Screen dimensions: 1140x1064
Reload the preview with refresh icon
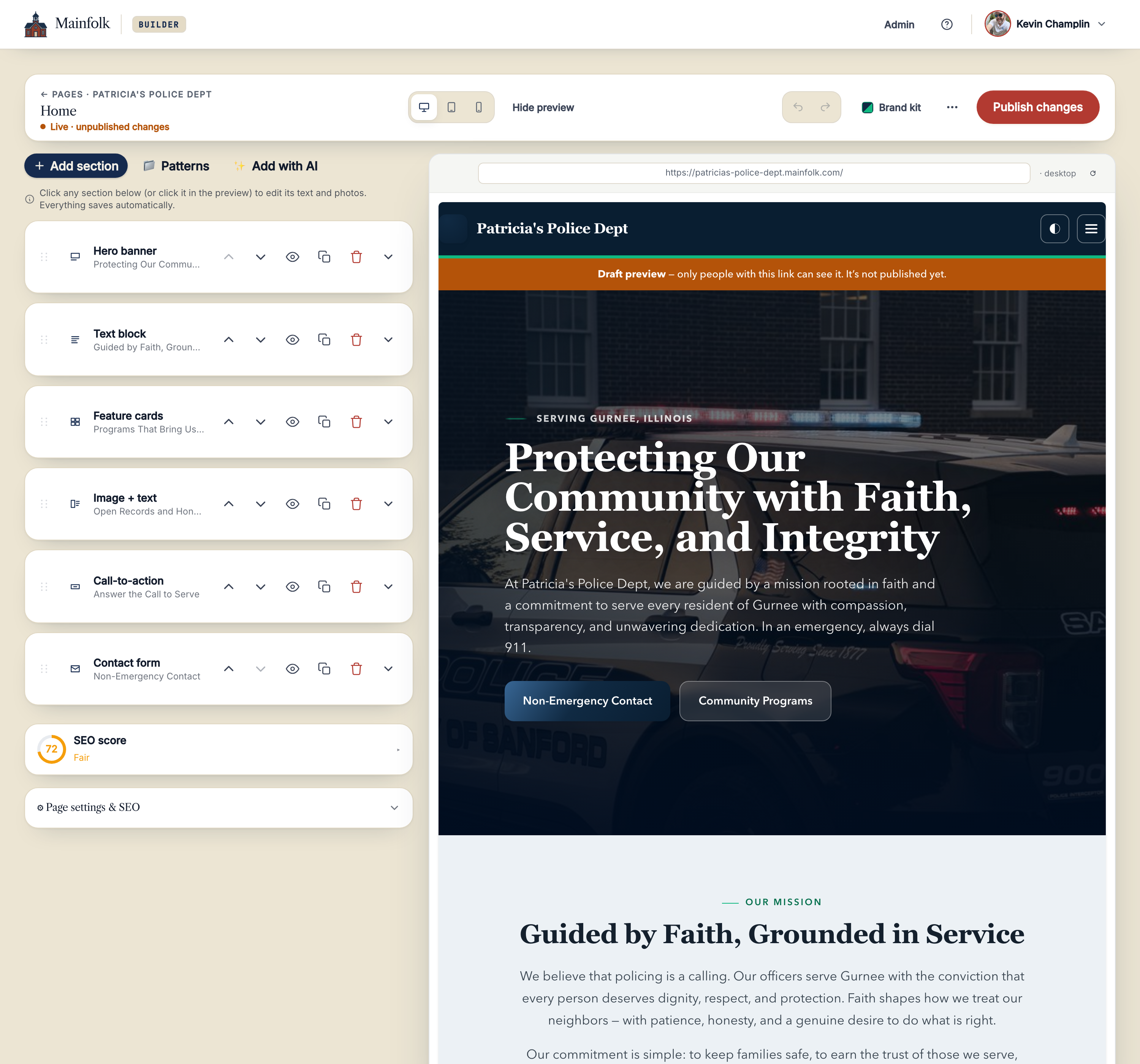[1093, 173]
